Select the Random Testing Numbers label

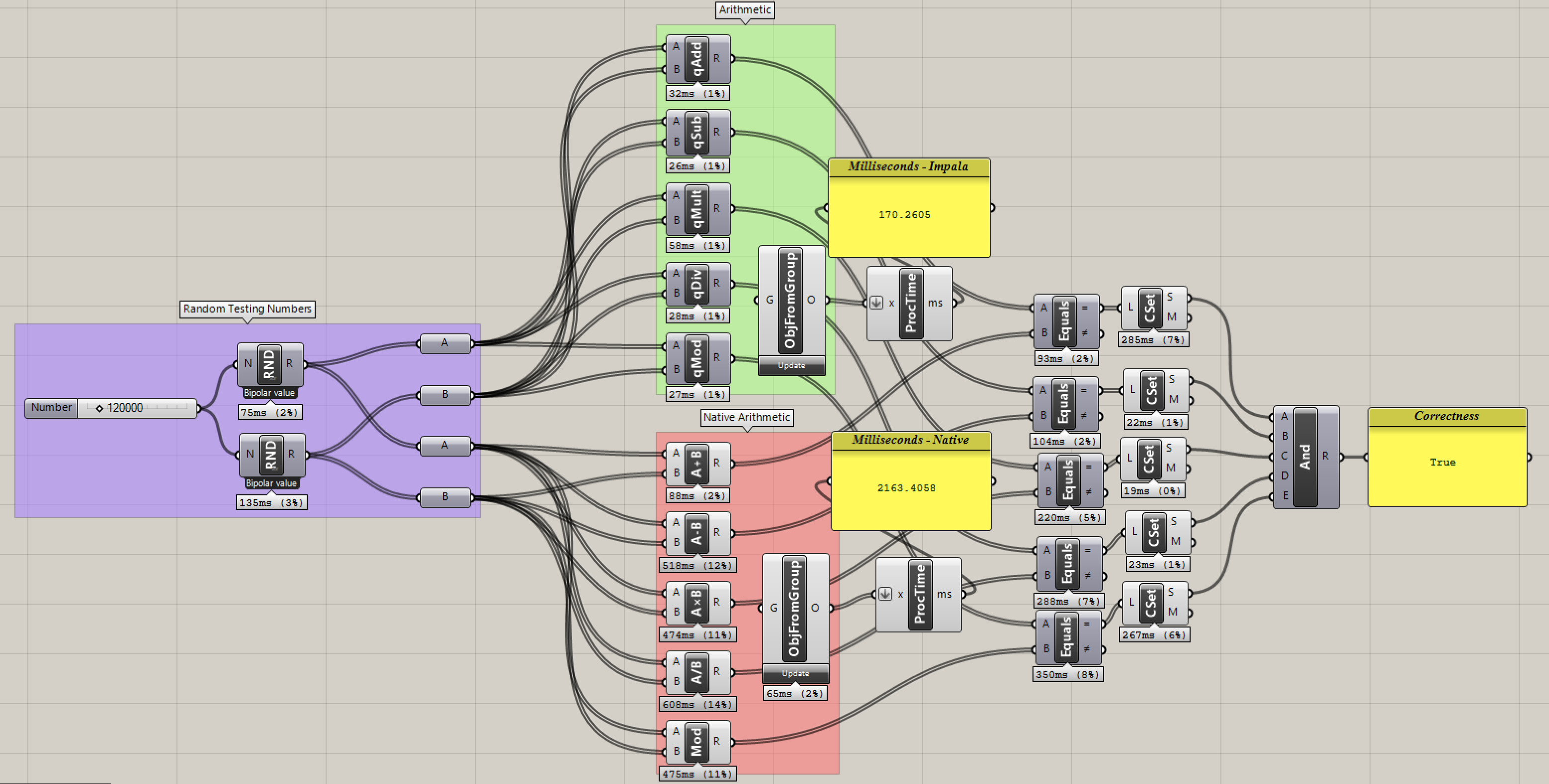(x=247, y=309)
